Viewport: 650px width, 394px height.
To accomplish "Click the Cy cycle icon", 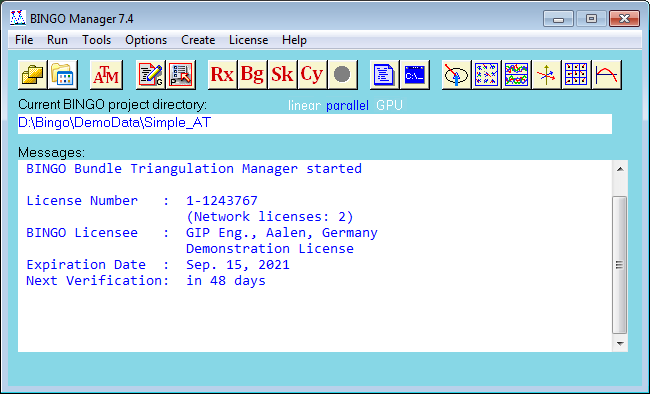I will pos(312,75).
